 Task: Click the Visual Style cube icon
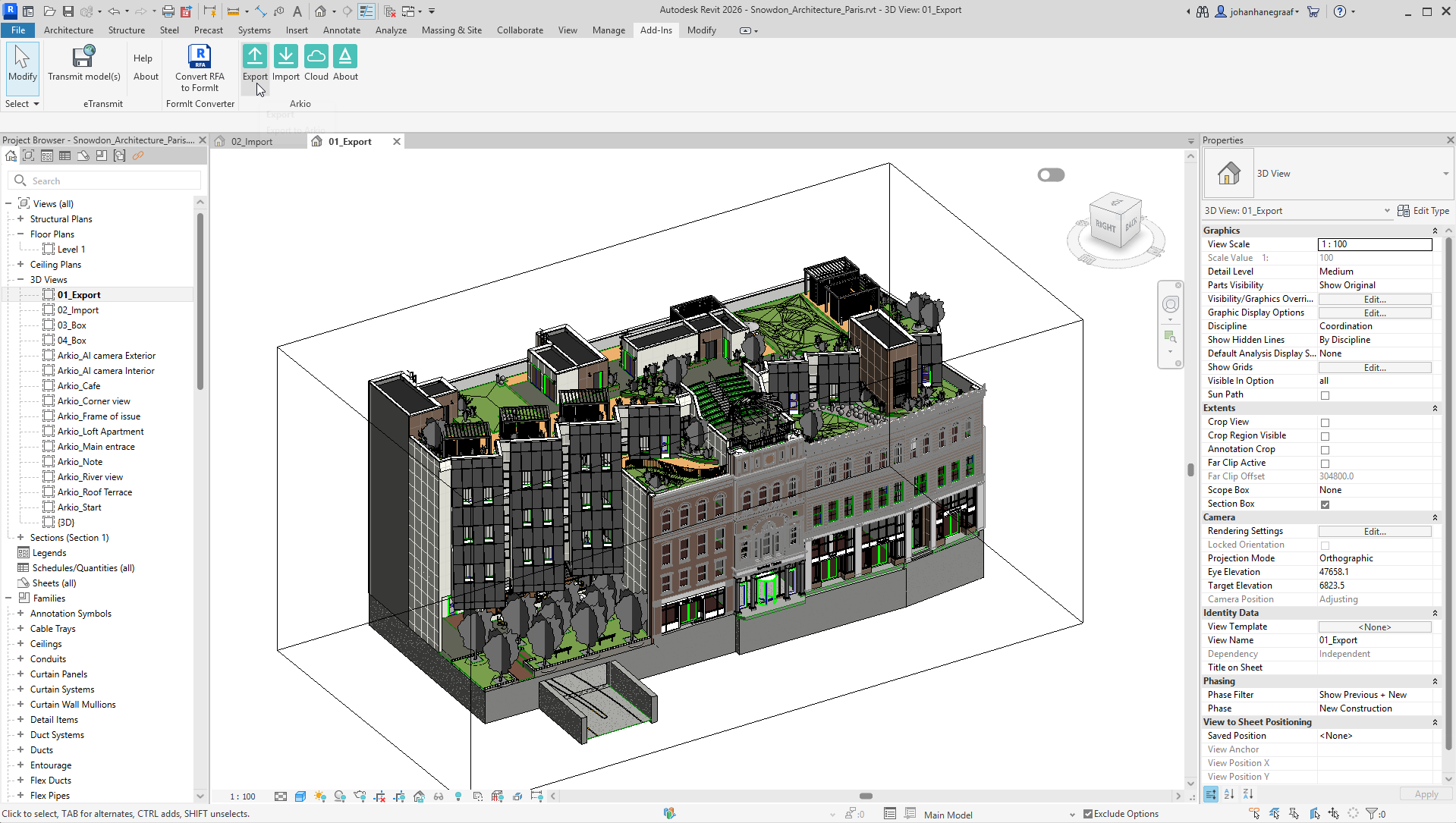click(x=300, y=796)
